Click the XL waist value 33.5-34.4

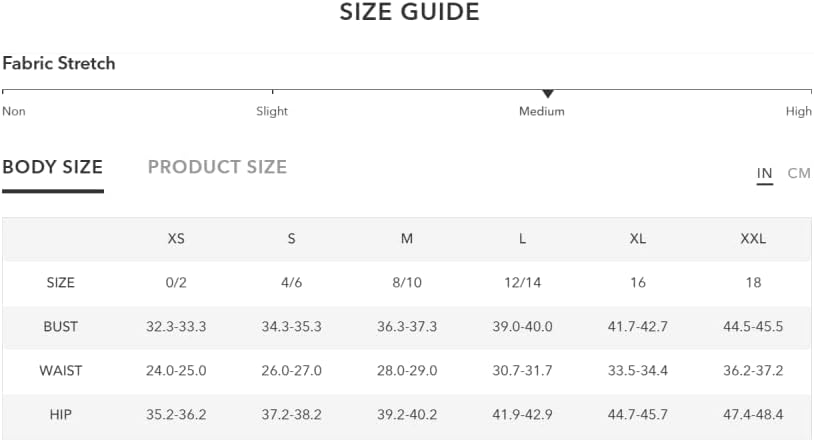(638, 371)
